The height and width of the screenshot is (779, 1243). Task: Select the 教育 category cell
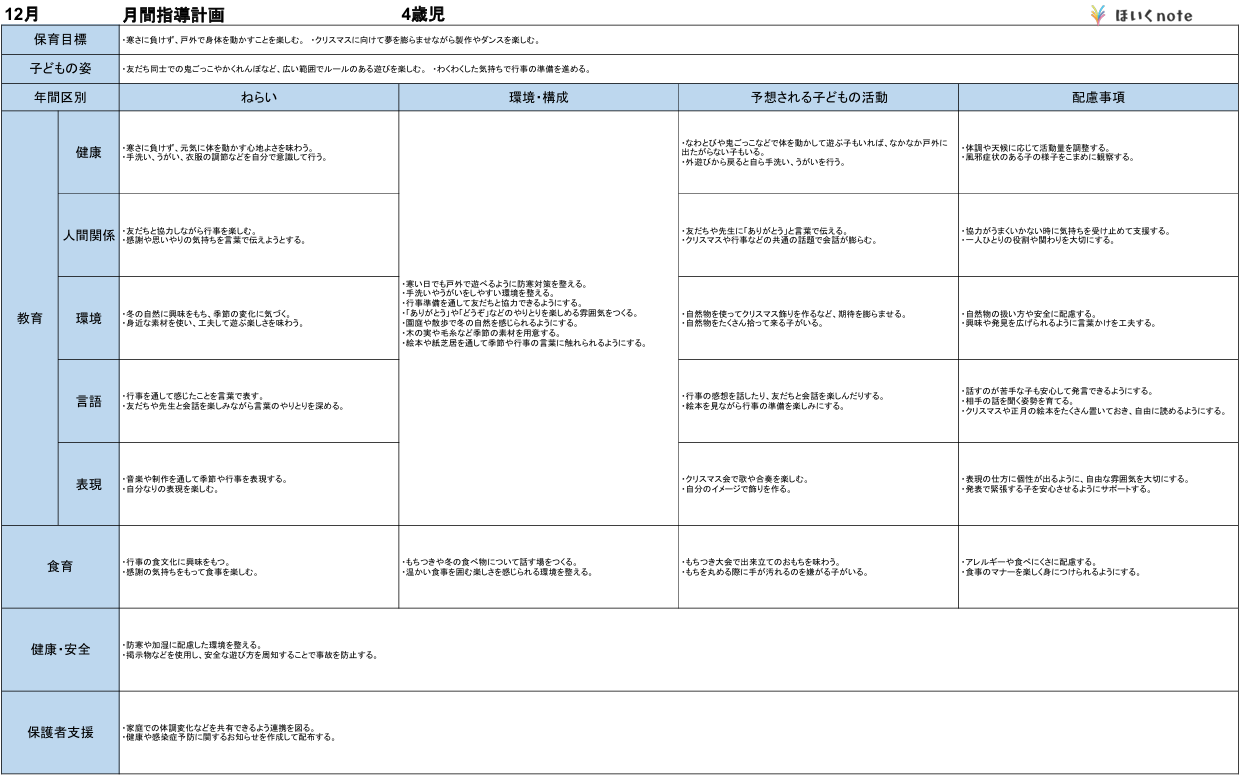tap(30, 318)
